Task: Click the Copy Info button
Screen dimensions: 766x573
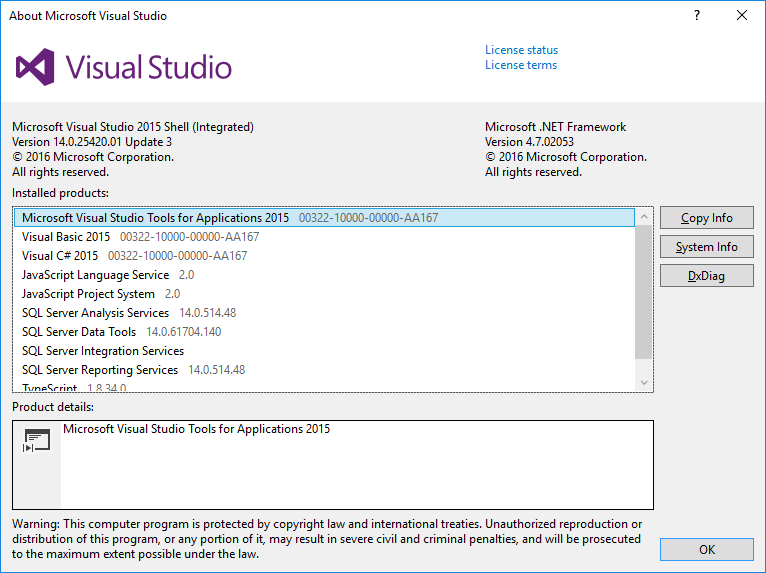Action: (x=706, y=218)
